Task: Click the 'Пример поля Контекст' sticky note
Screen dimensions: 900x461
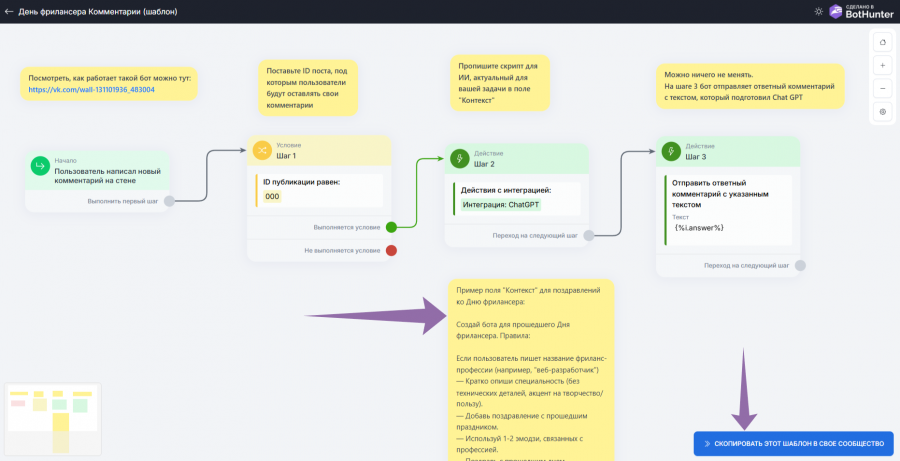Action: pyautogui.click(x=531, y=370)
